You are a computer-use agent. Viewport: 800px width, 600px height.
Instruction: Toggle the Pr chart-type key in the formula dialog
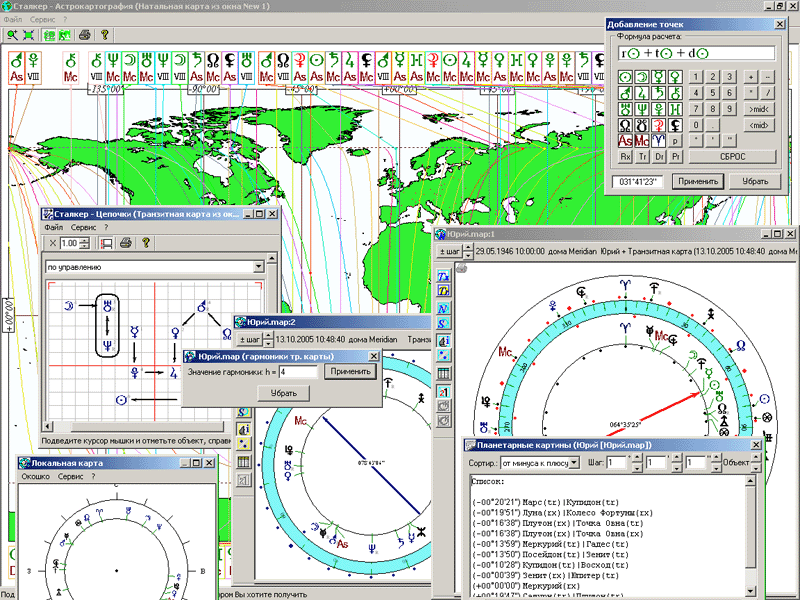click(x=676, y=157)
